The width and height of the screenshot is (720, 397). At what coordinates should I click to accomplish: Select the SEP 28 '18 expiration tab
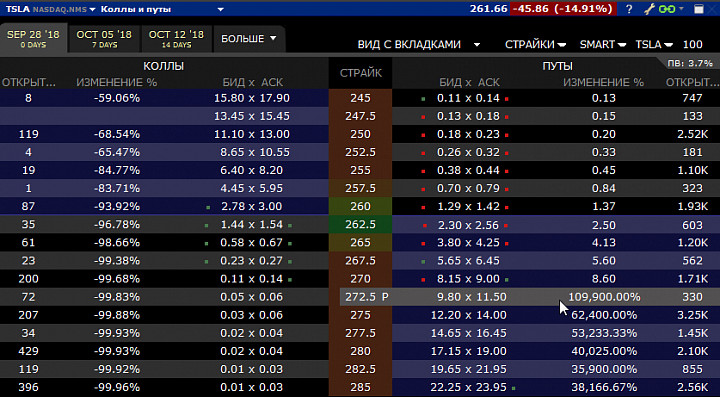[x=34, y=39]
